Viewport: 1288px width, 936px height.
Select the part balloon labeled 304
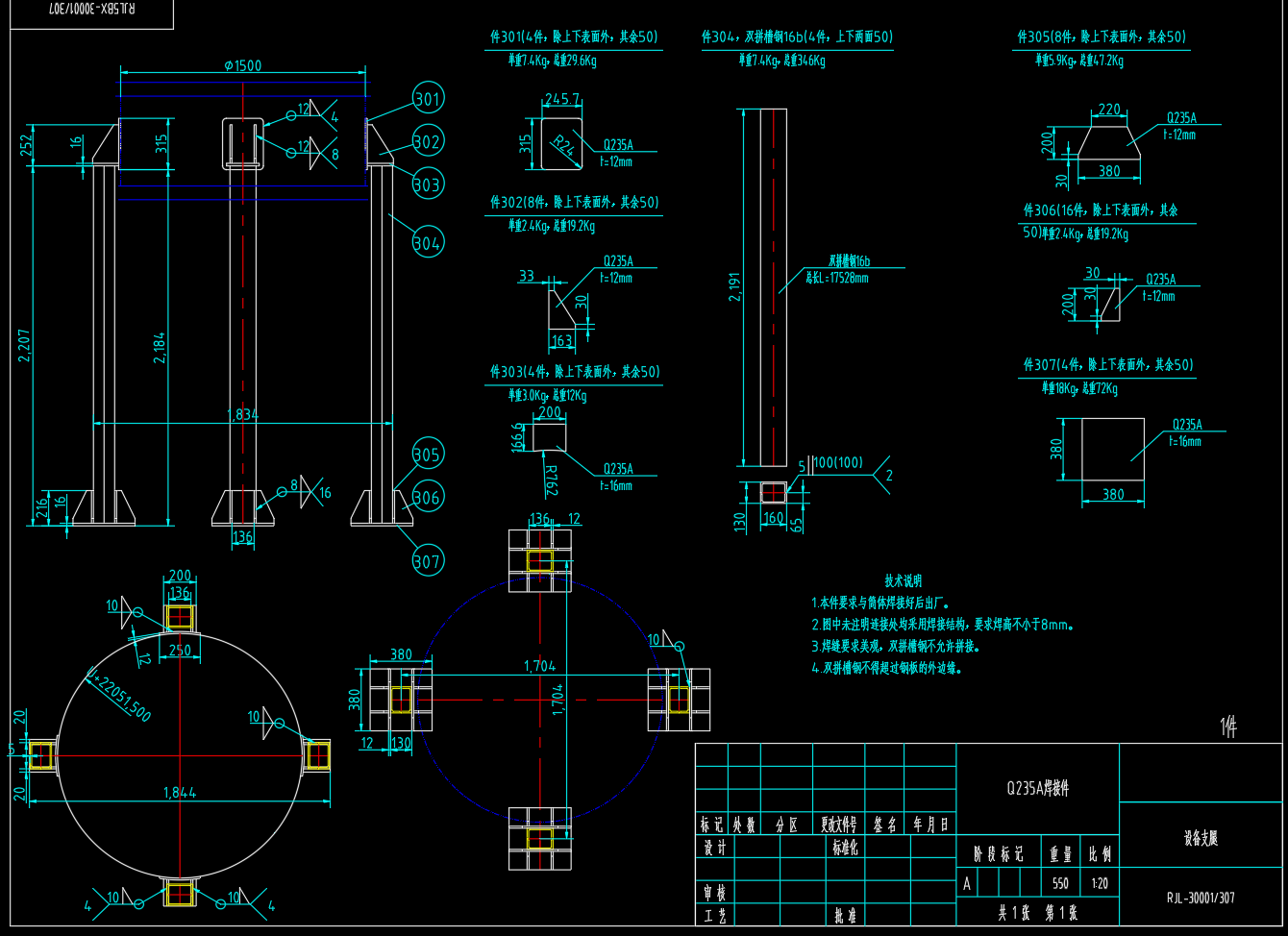pos(428,242)
